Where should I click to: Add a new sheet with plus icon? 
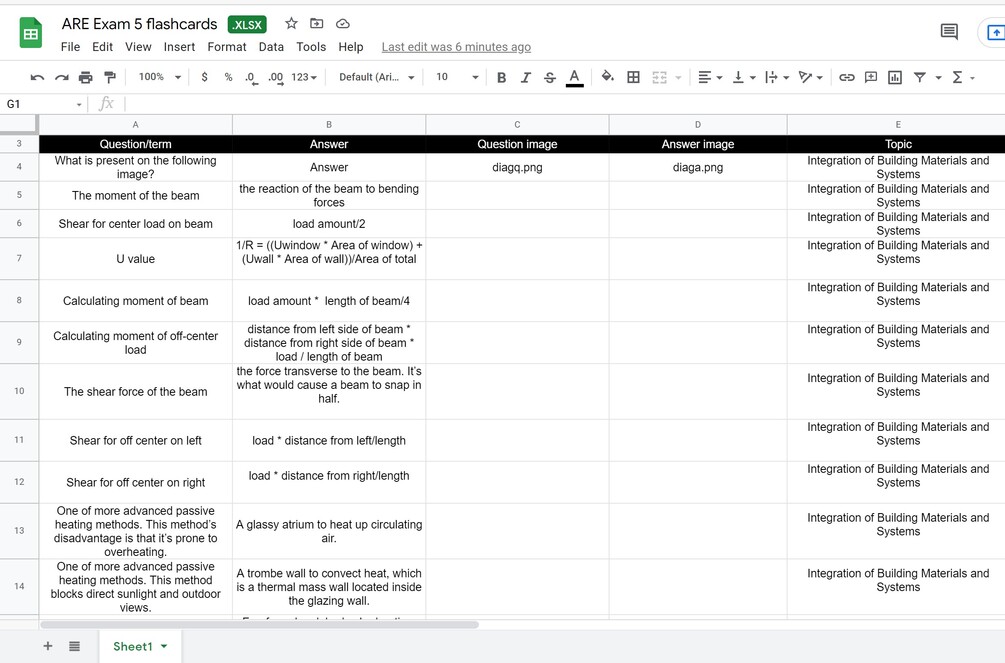(x=47, y=646)
